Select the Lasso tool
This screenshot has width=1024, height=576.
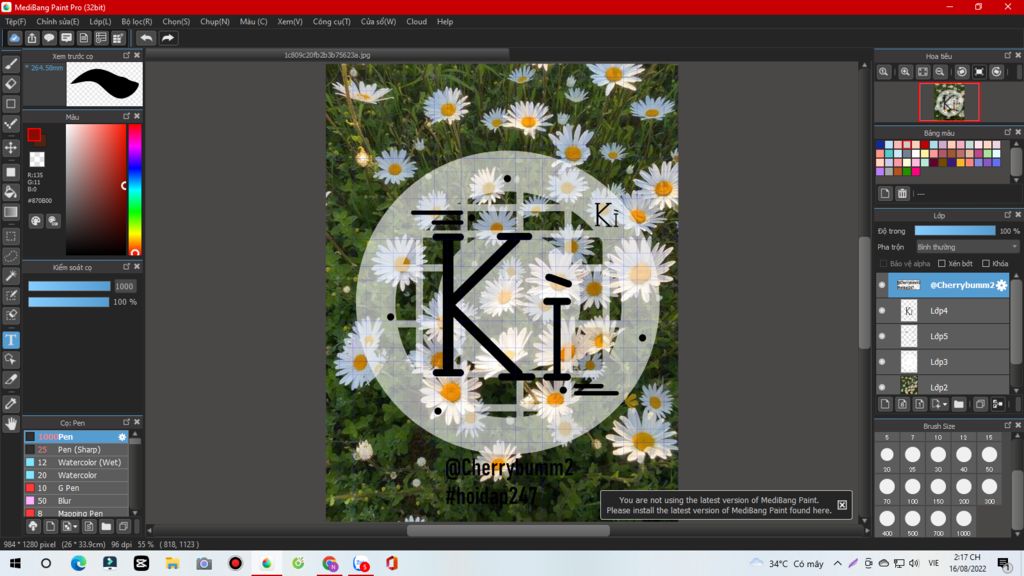pyautogui.click(x=11, y=256)
